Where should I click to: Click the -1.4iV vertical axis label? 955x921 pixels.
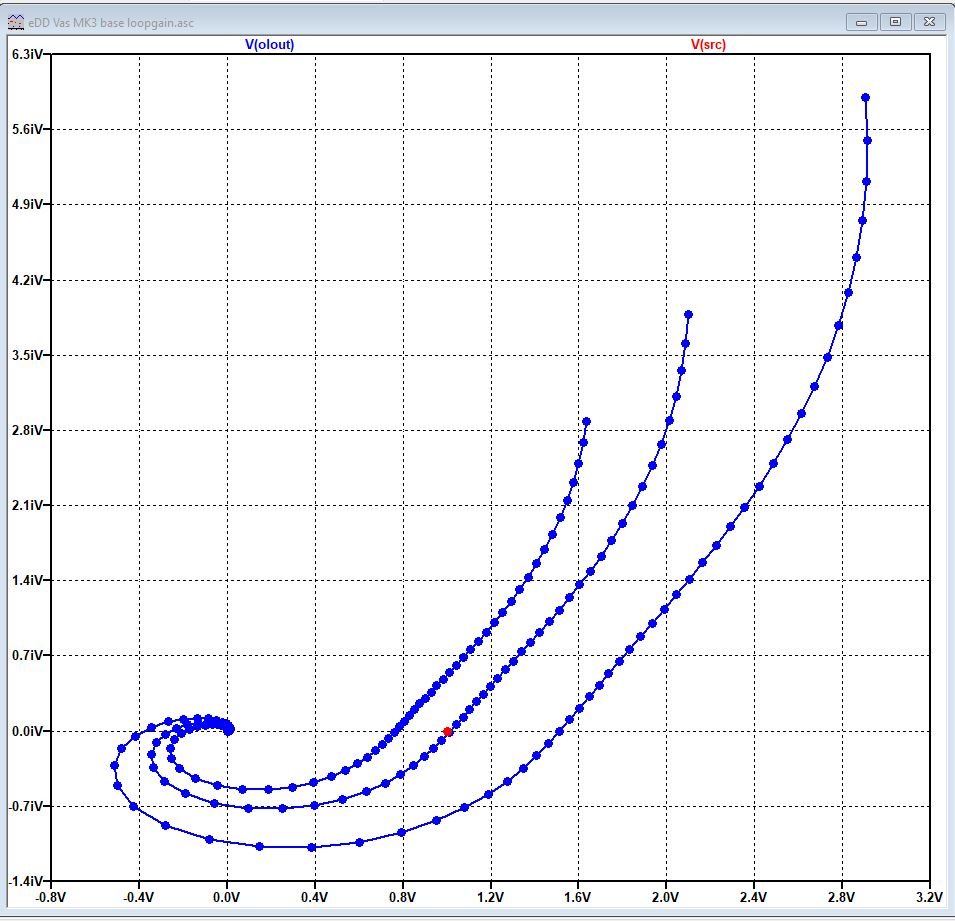pyautogui.click(x=26, y=881)
